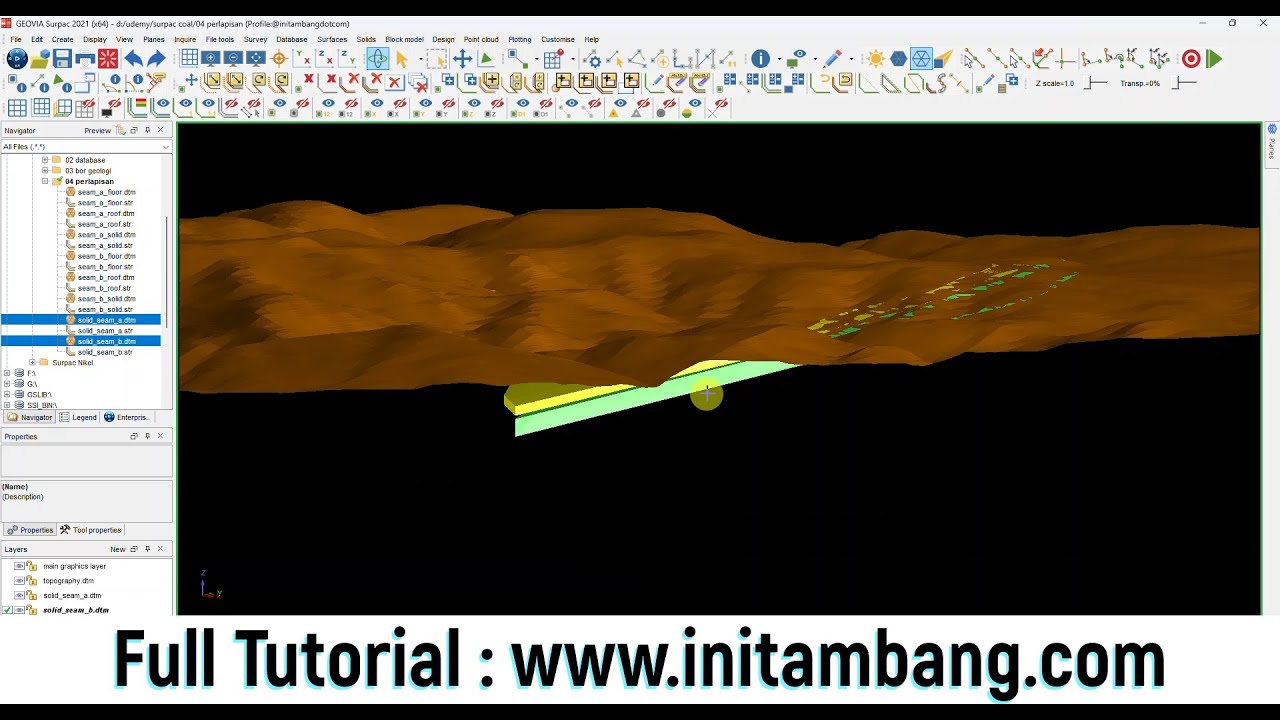Click the Save (floppy disk) toolbar icon

tap(62, 59)
